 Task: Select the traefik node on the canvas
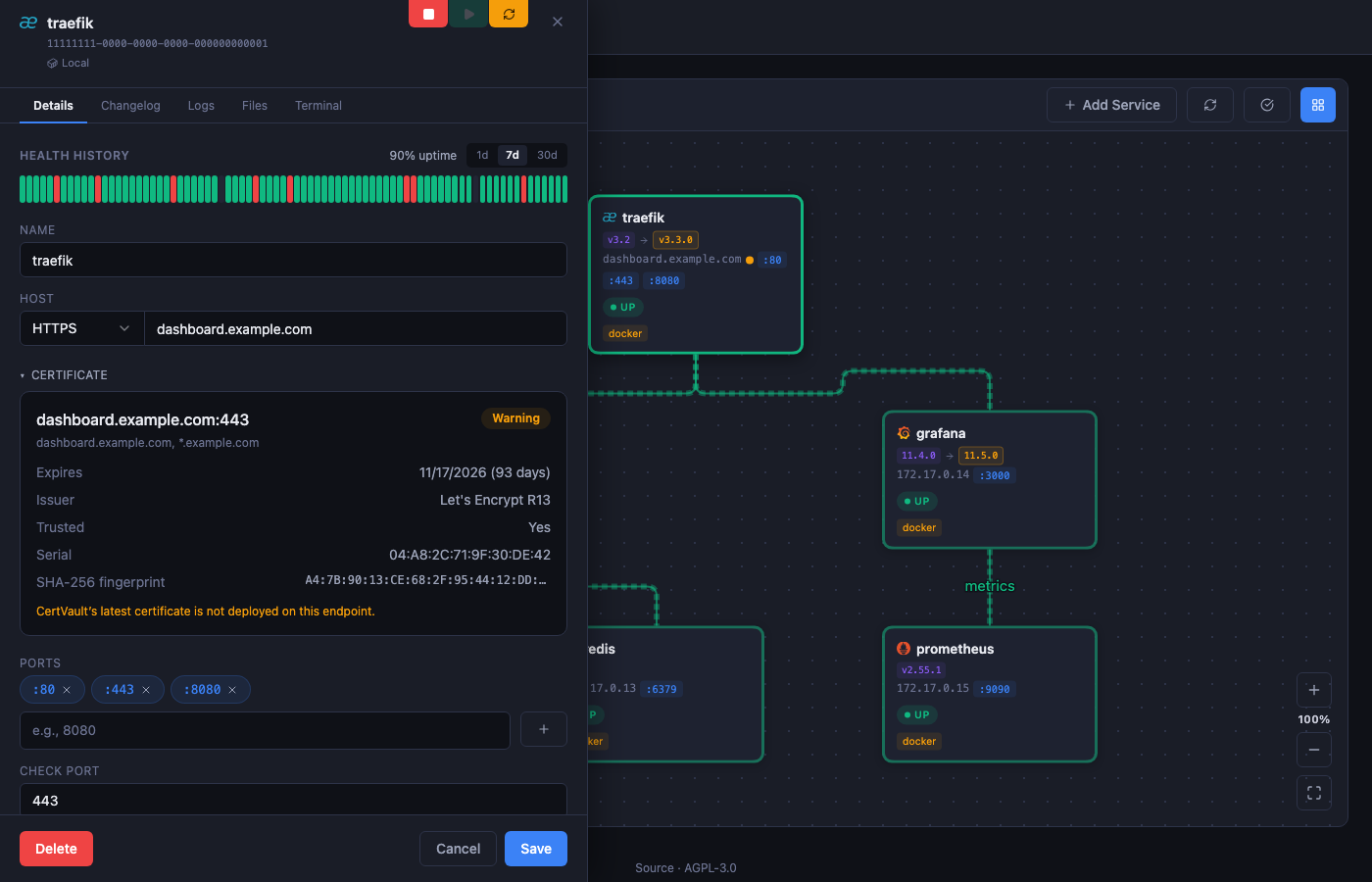(696, 274)
